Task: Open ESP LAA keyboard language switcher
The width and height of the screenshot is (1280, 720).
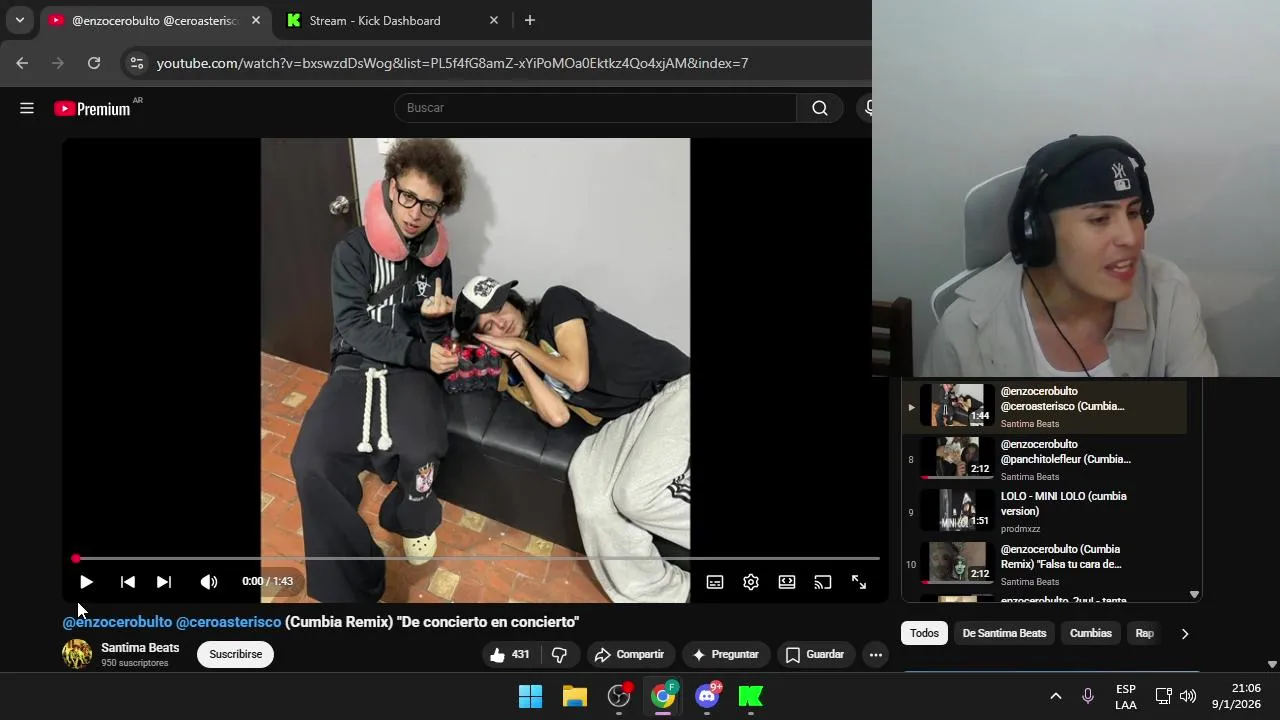Action: tap(1126, 697)
